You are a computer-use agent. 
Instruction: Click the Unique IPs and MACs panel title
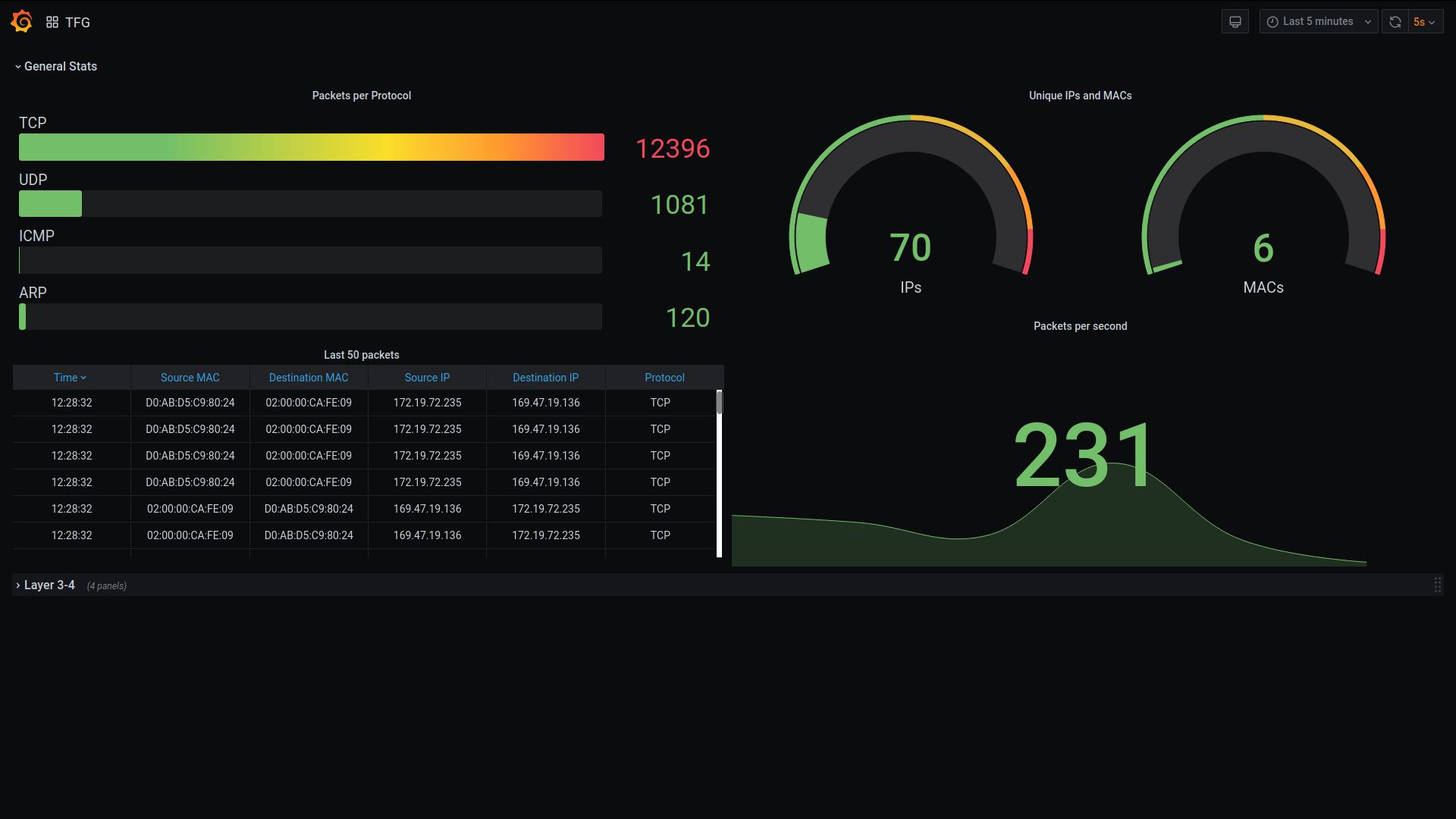1080,96
